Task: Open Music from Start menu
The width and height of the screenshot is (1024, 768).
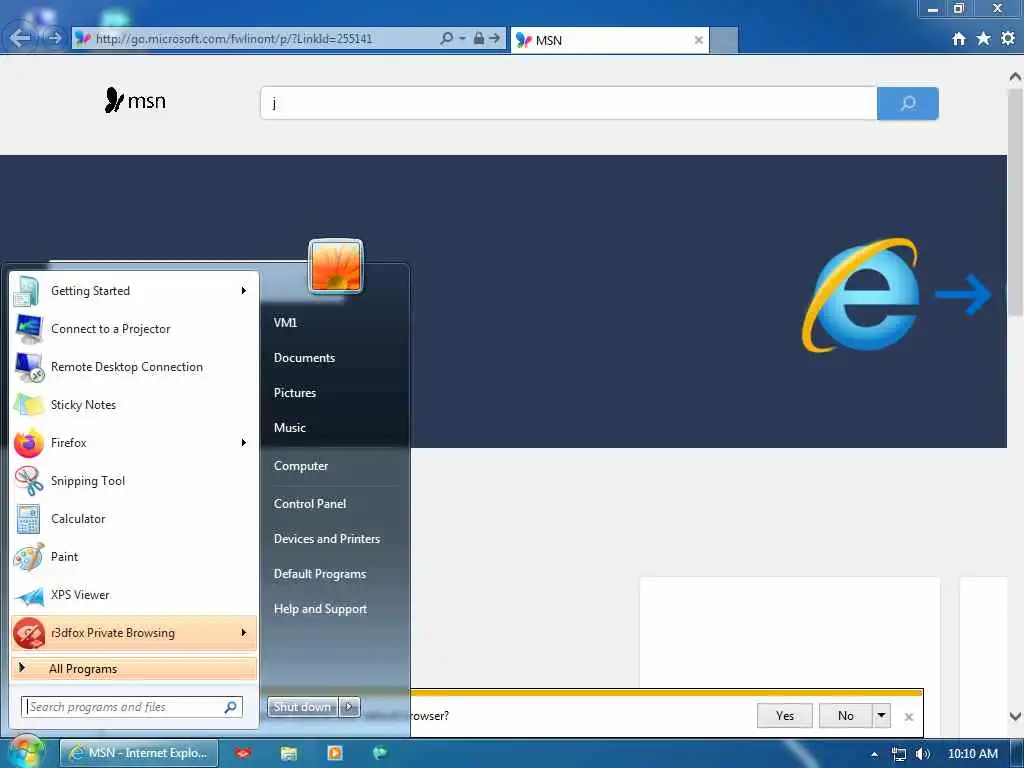Action: (289, 428)
